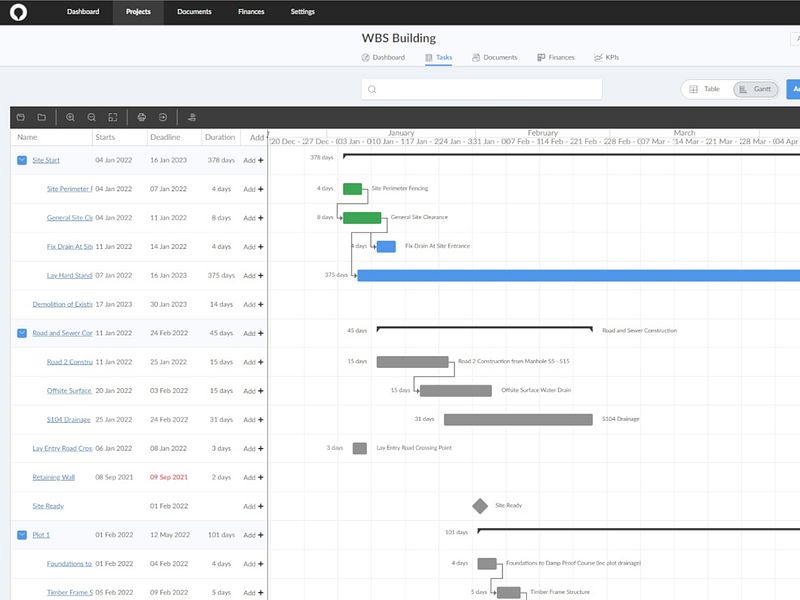Print the Gantt chart
The image size is (800, 600).
point(142,117)
